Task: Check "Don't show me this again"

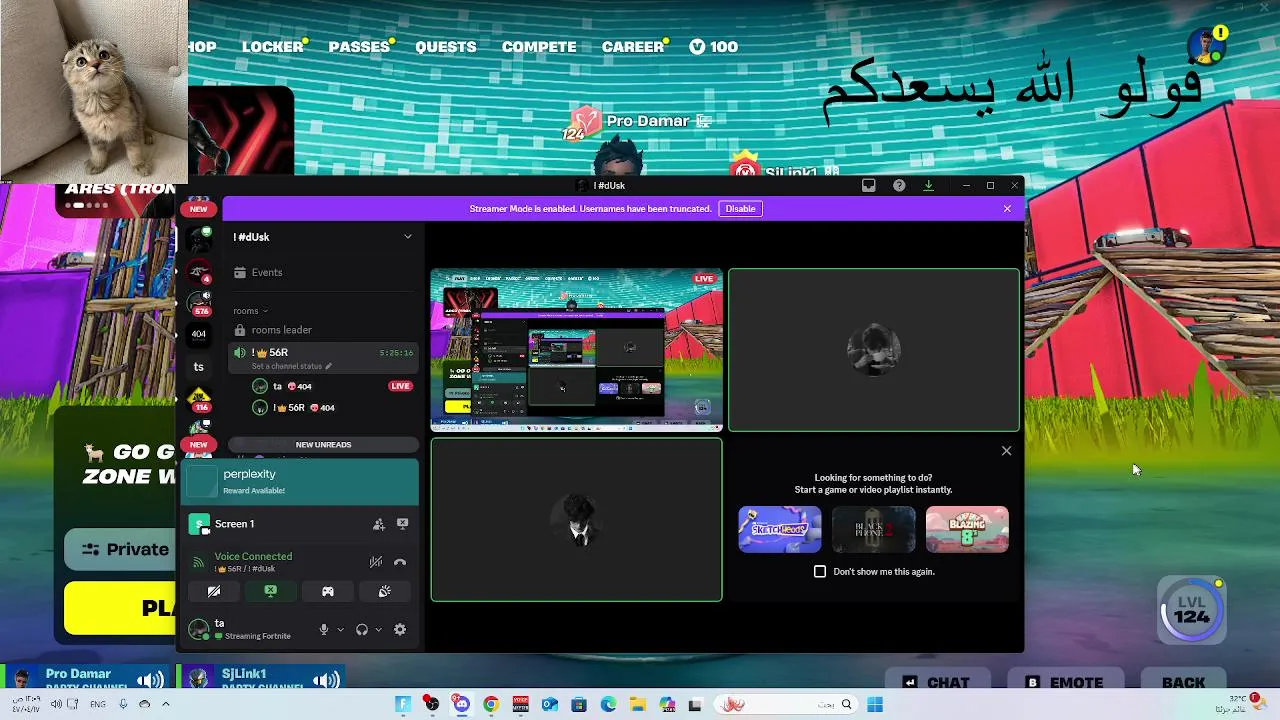Action: point(820,571)
